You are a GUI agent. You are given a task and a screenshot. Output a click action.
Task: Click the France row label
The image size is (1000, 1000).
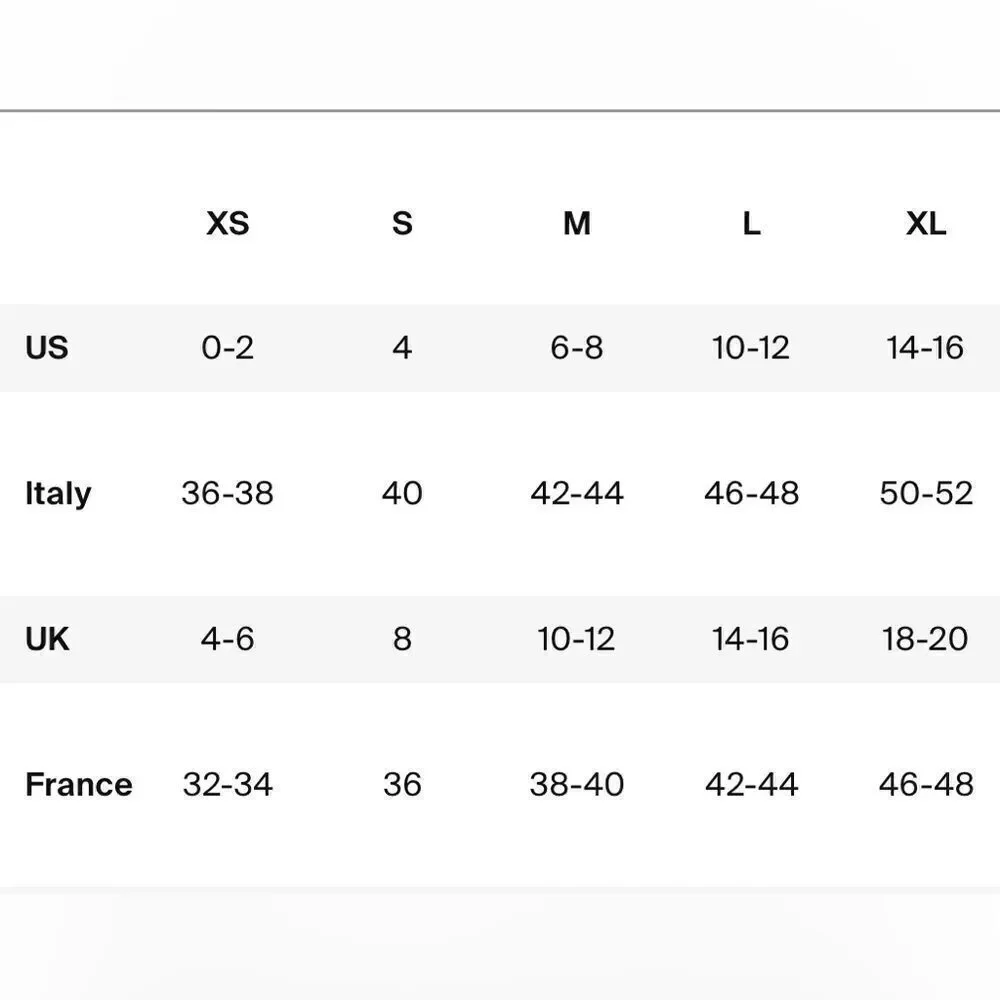(x=78, y=785)
